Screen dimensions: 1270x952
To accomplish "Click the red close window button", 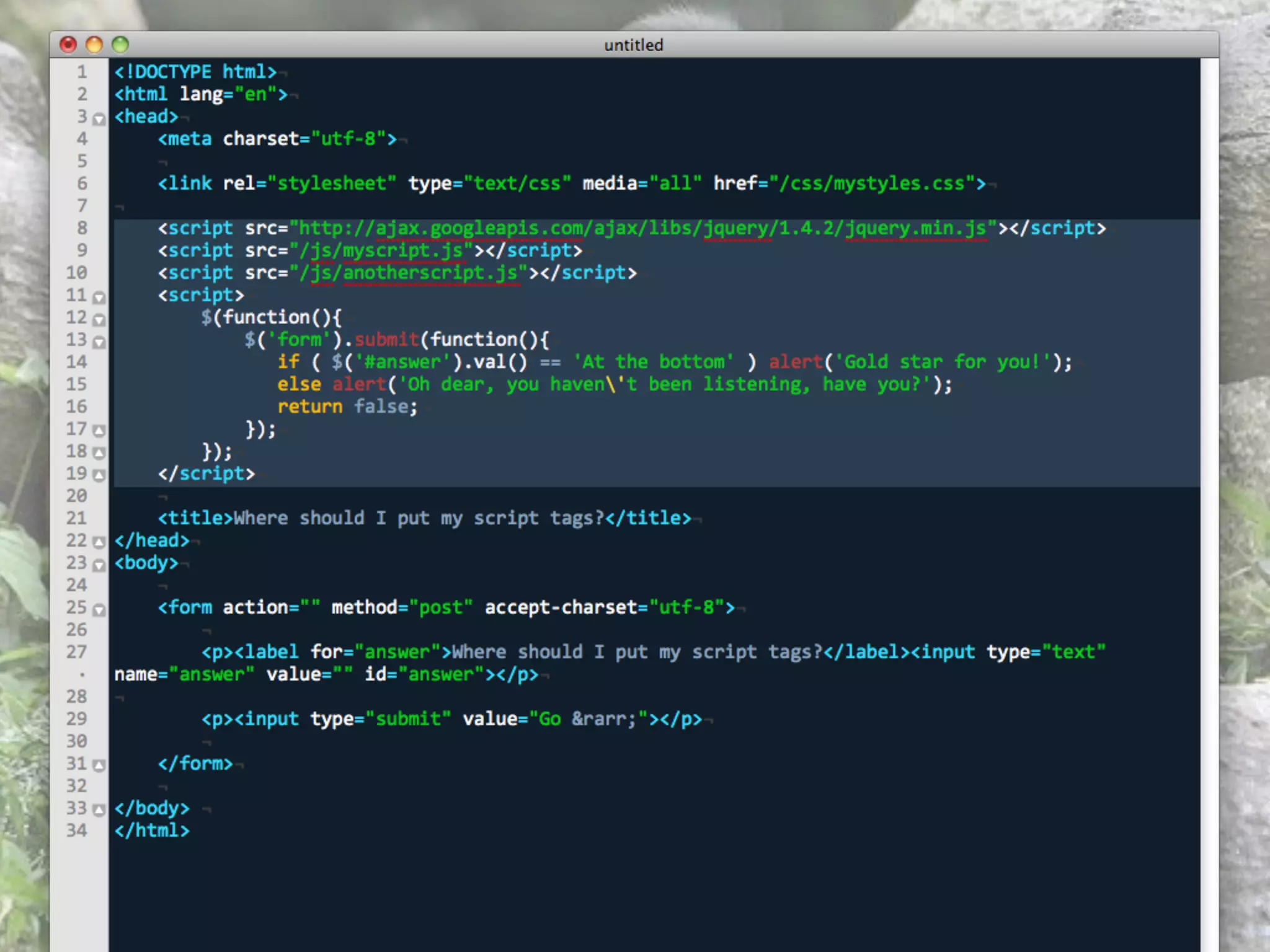I will 68,45.
